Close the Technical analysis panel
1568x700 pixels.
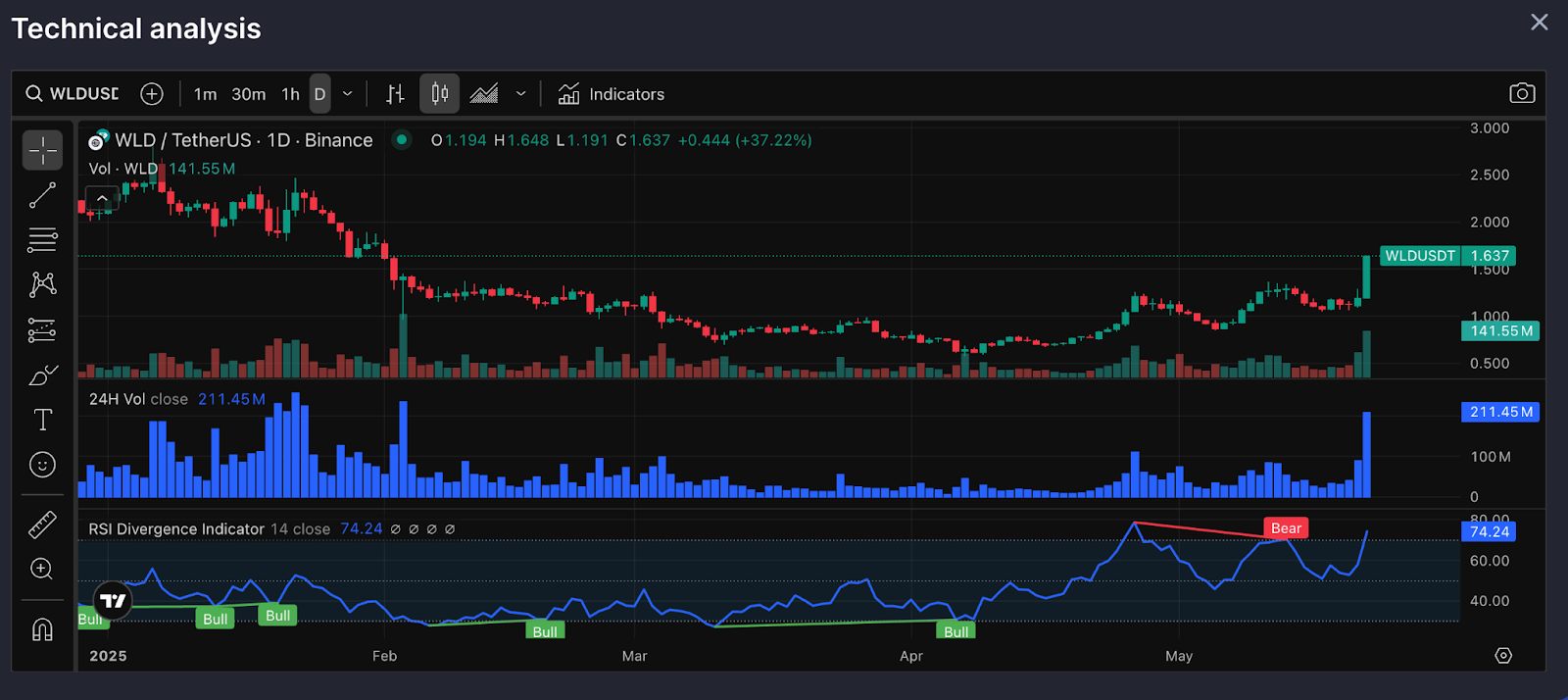coord(1540,22)
